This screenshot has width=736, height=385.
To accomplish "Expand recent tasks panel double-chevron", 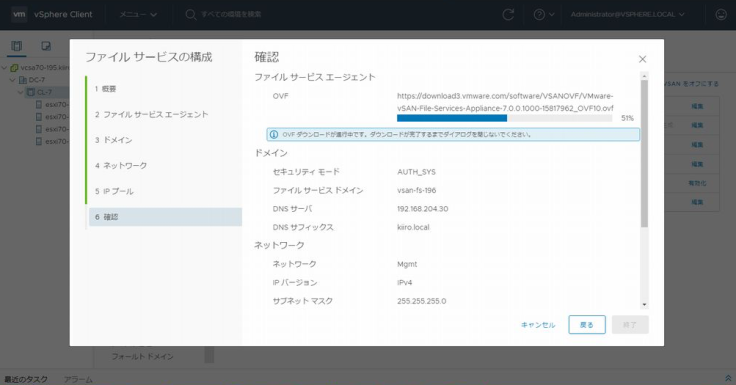I will click(x=728, y=378).
